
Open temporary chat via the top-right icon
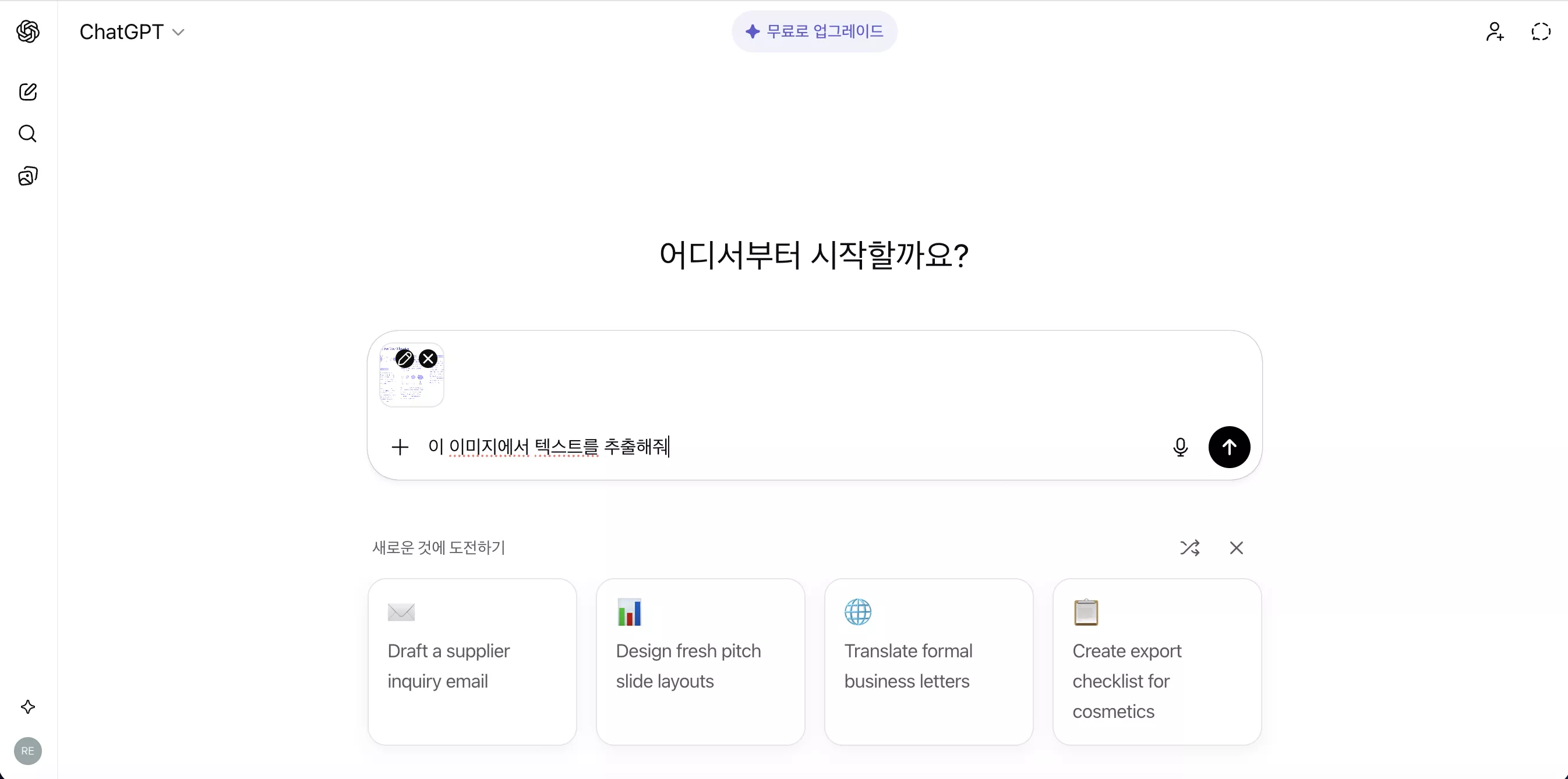click(x=1540, y=31)
